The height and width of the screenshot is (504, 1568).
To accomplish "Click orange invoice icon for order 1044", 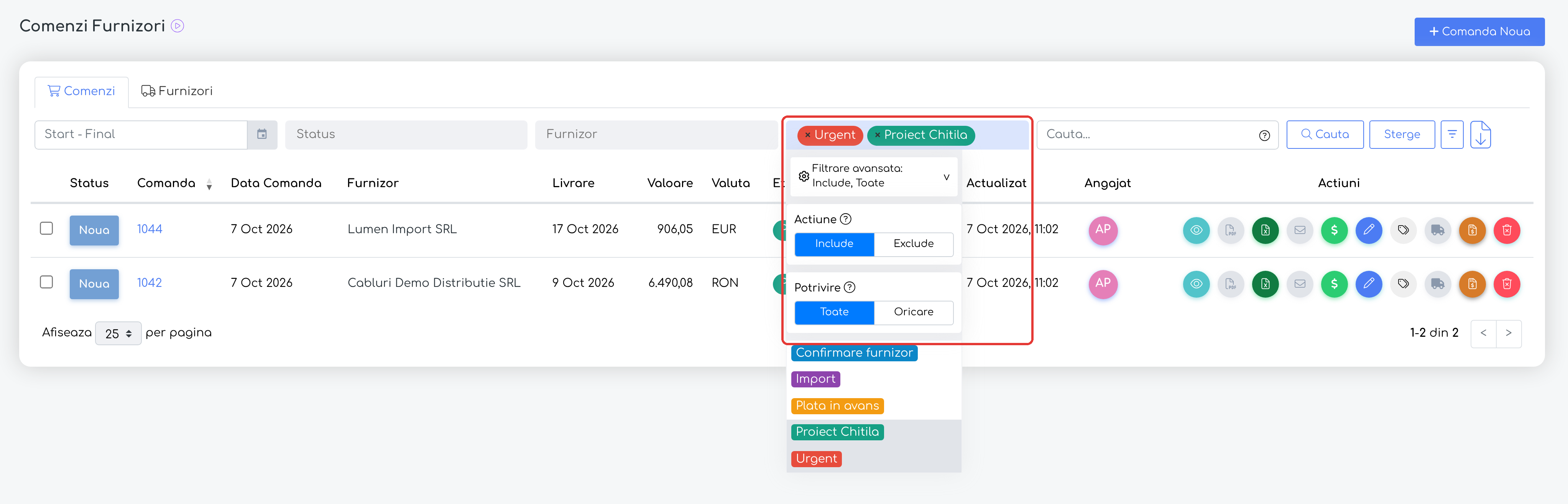I will (1473, 230).
